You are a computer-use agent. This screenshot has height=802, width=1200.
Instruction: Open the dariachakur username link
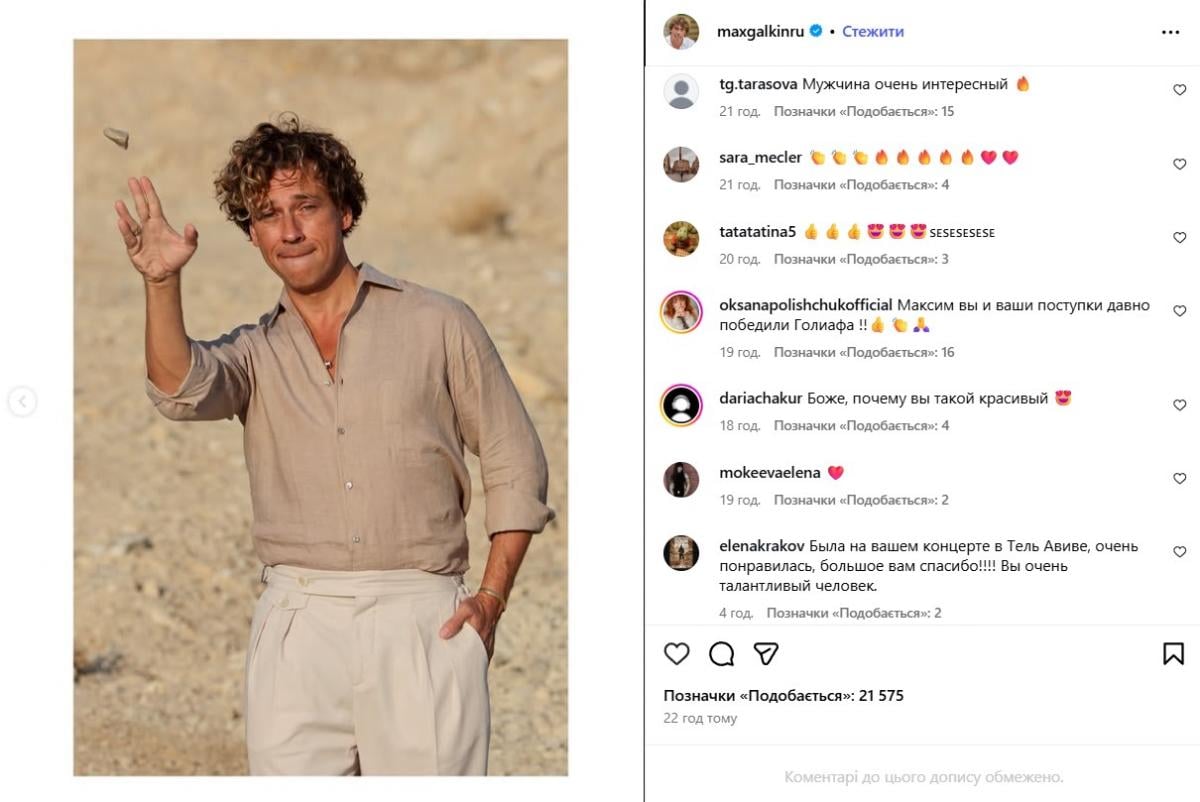point(760,398)
